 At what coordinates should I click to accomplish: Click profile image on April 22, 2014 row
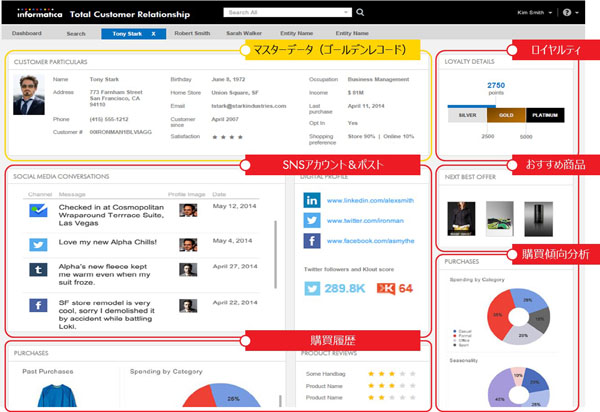tap(188, 306)
